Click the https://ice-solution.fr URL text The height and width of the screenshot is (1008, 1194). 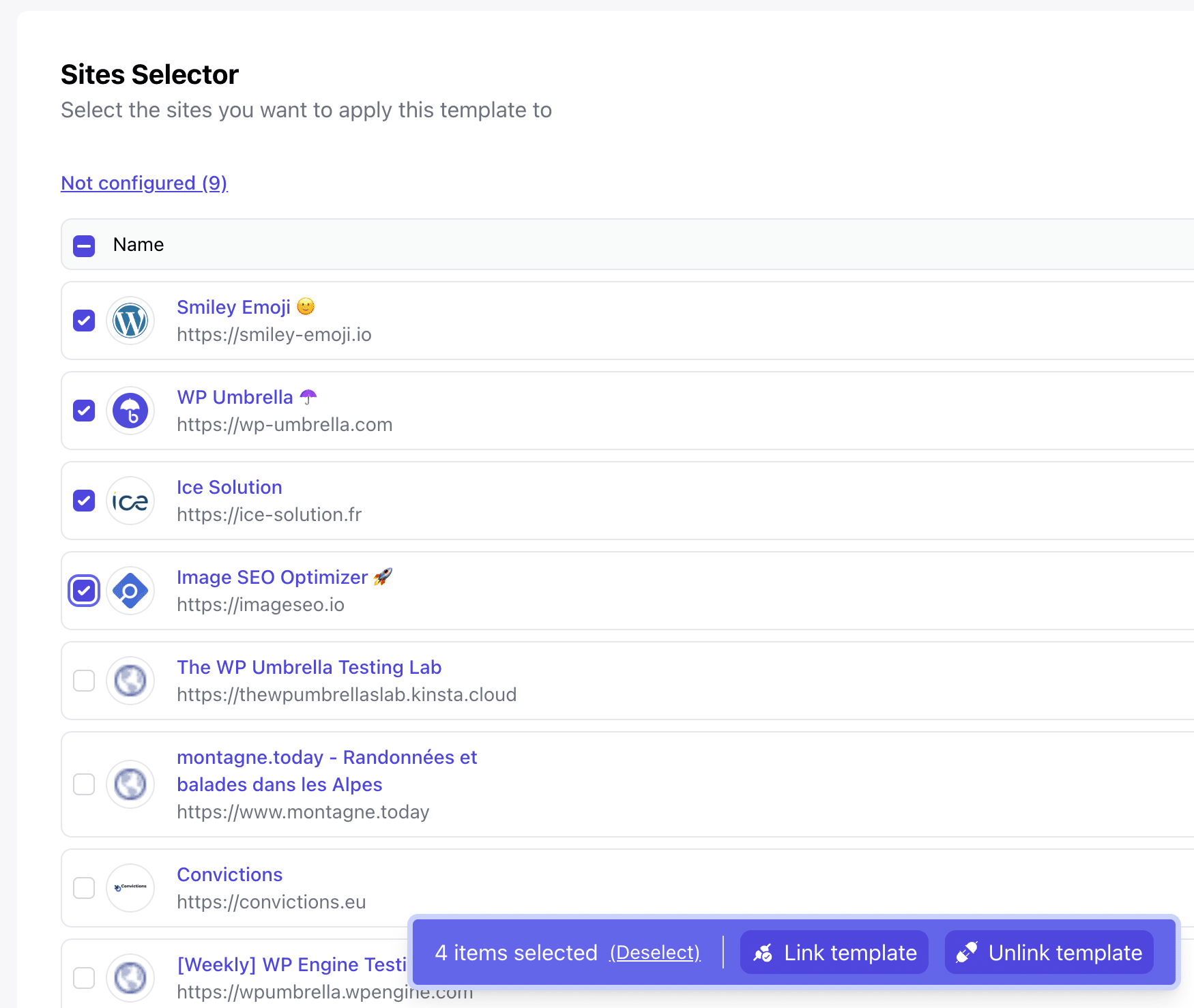269,515
